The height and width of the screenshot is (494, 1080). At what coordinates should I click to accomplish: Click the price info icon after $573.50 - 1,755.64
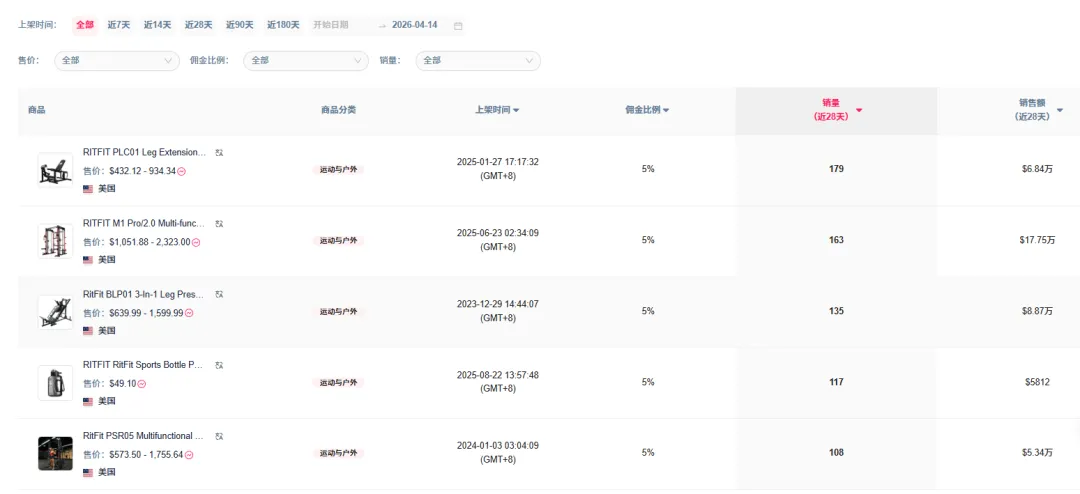189,454
